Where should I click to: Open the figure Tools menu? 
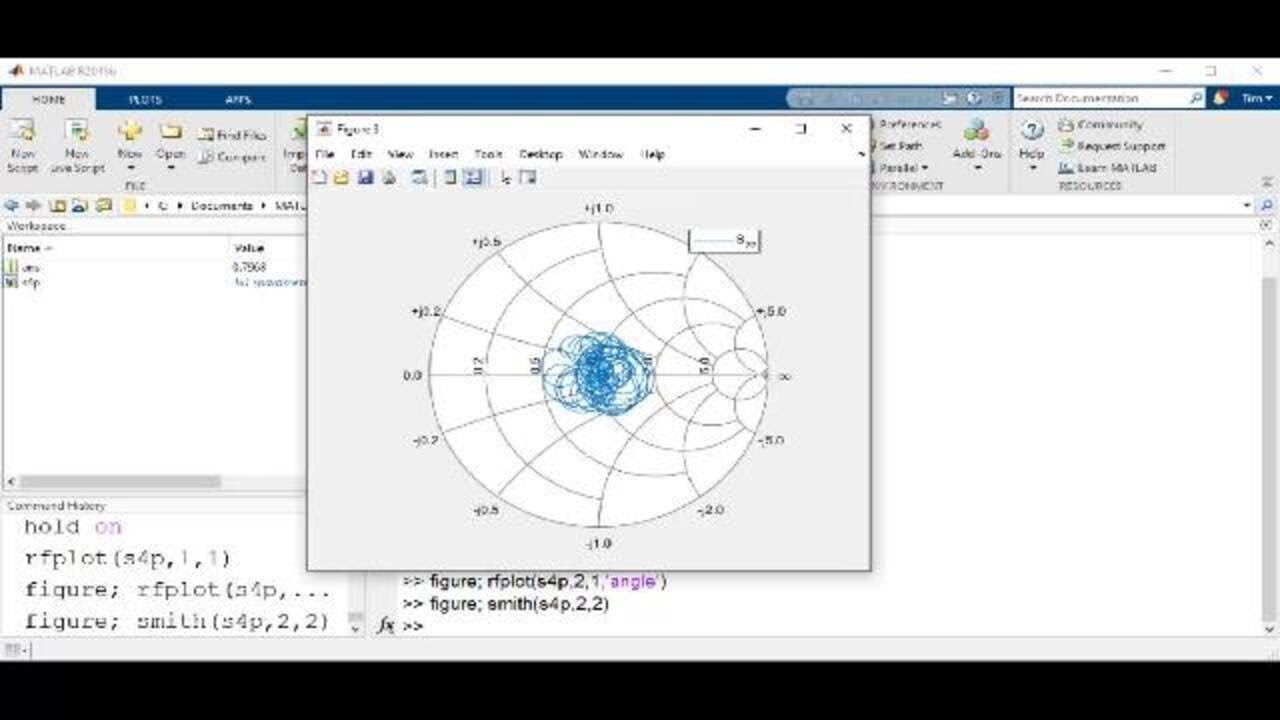[488, 154]
